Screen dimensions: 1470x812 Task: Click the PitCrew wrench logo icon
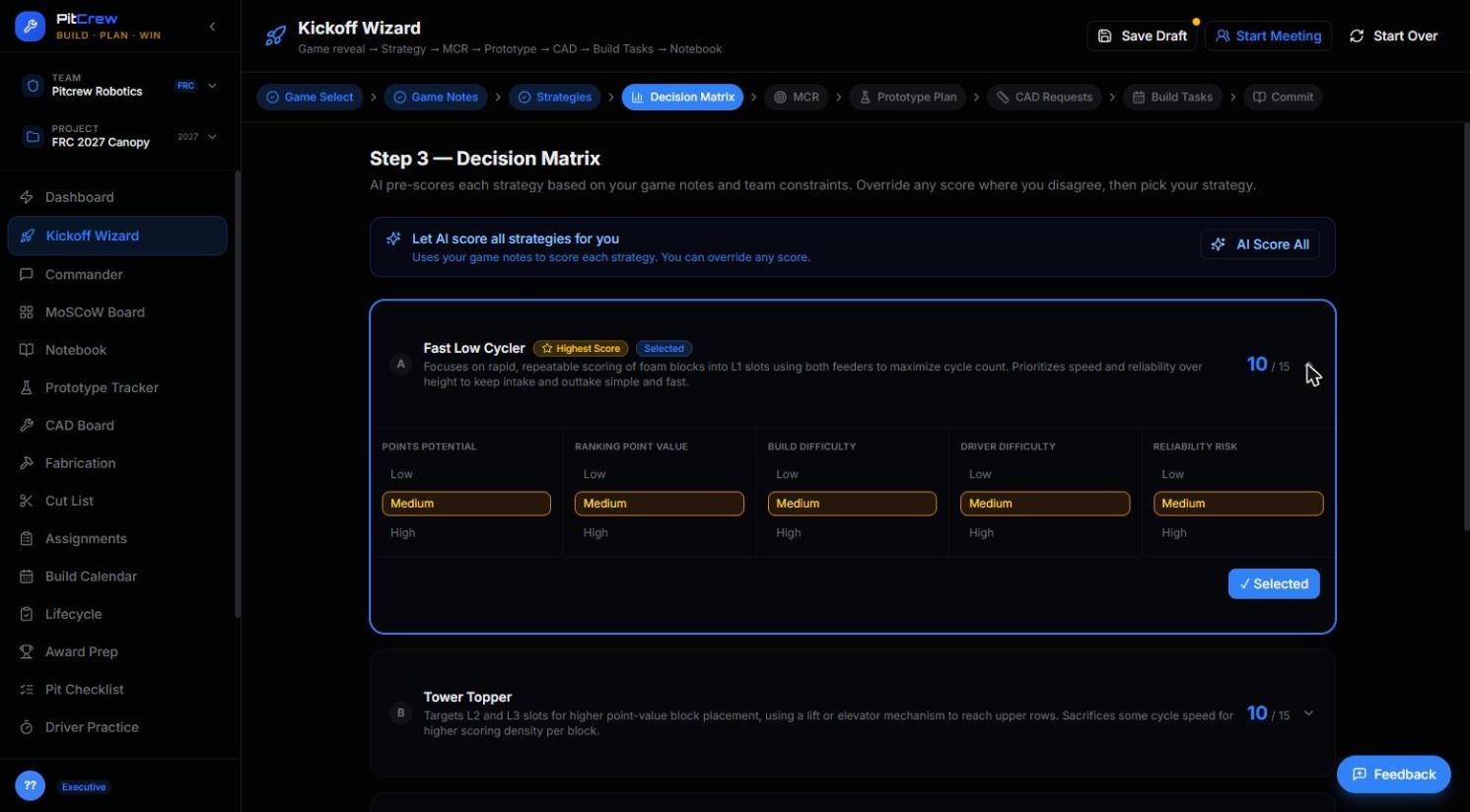click(30, 27)
